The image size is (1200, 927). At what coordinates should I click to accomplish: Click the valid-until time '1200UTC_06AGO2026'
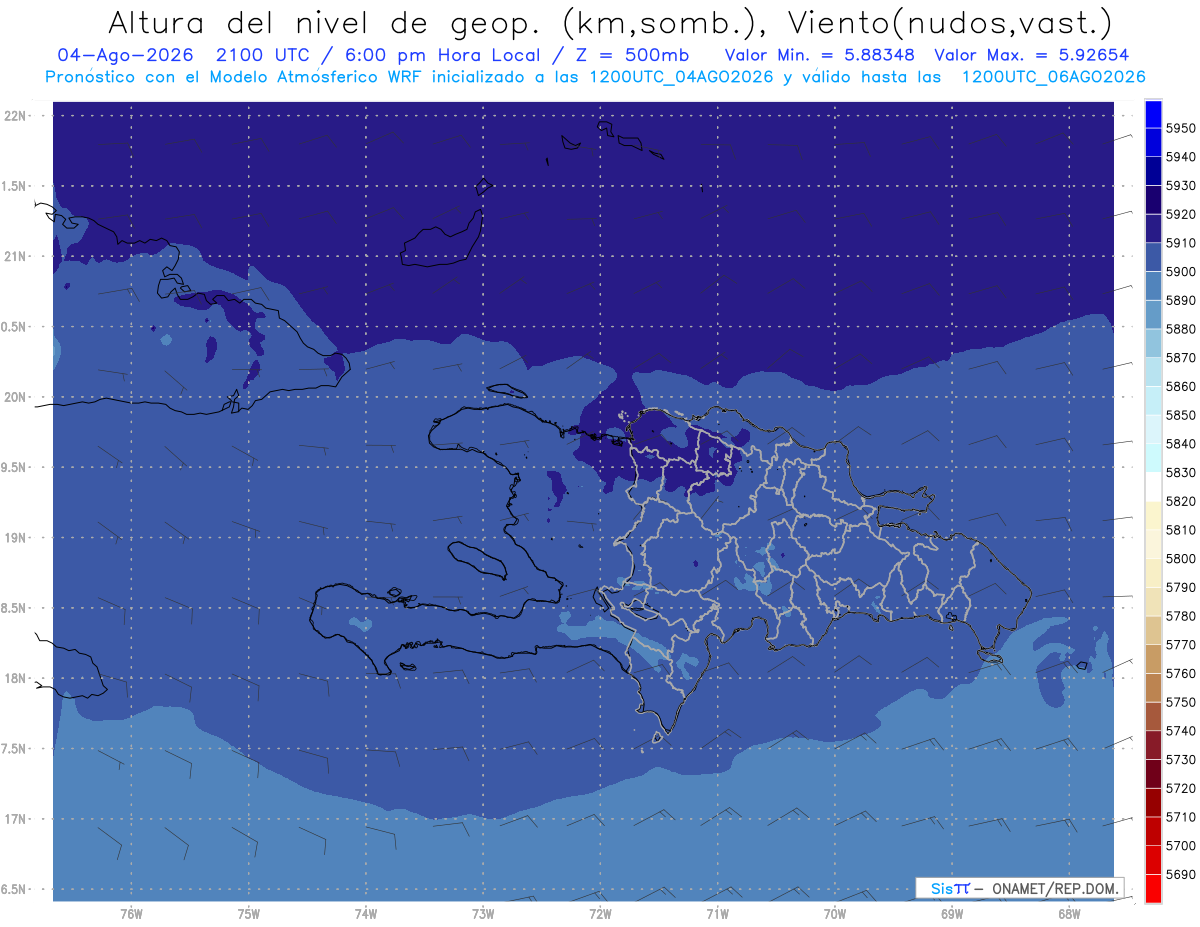(x=1053, y=77)
